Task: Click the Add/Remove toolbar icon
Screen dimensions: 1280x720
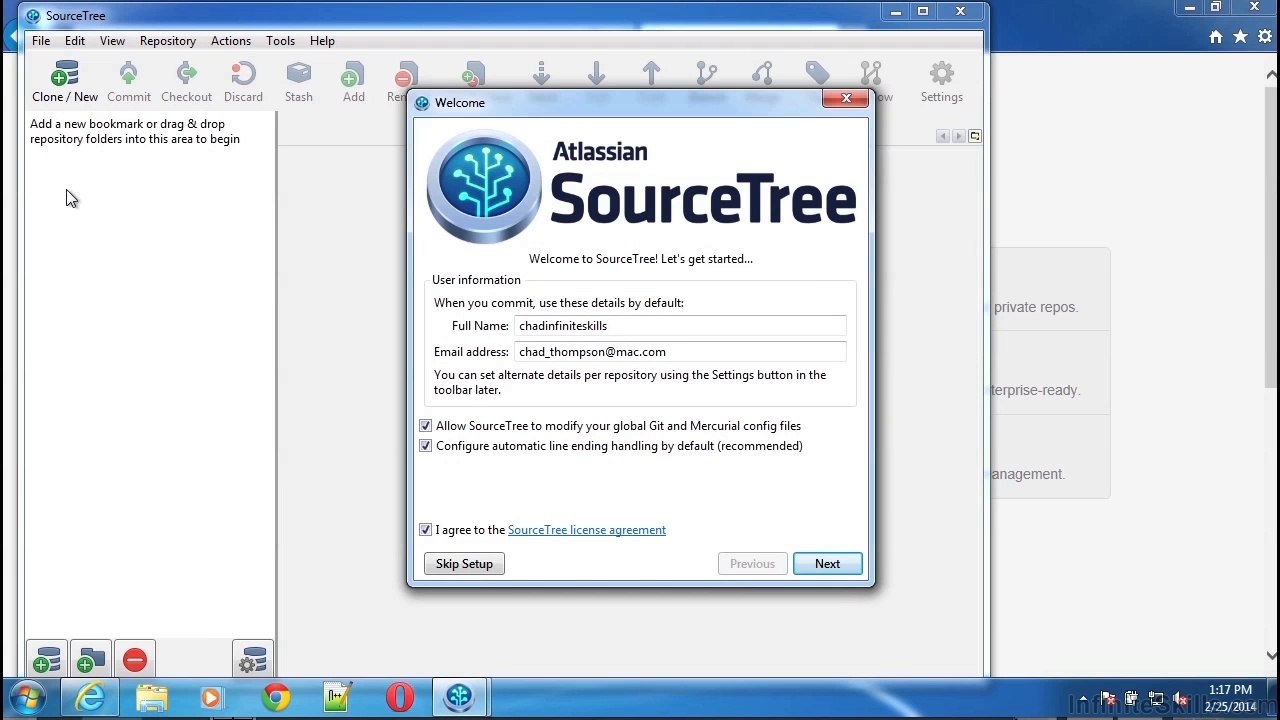Action: (x=473, y=75)
